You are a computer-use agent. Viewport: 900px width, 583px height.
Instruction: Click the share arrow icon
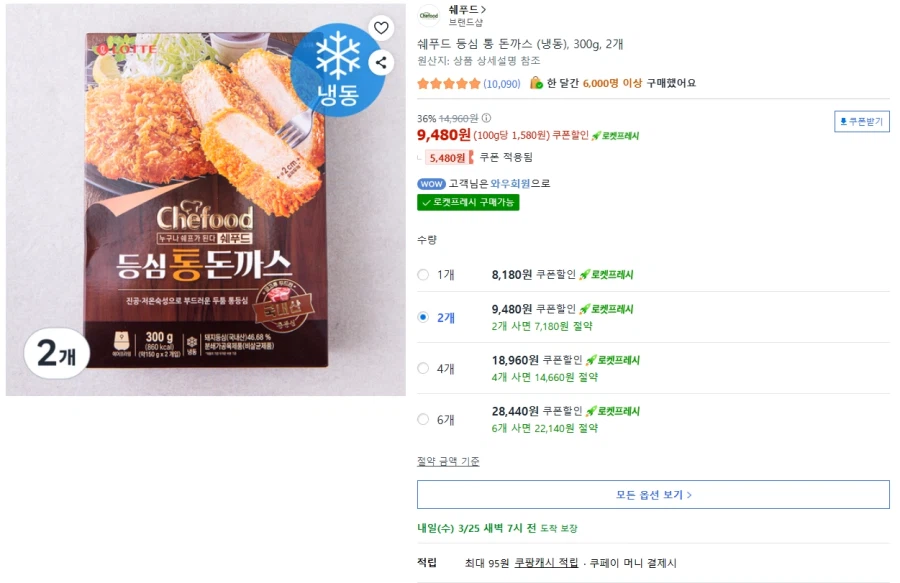(x=380, y=62)
